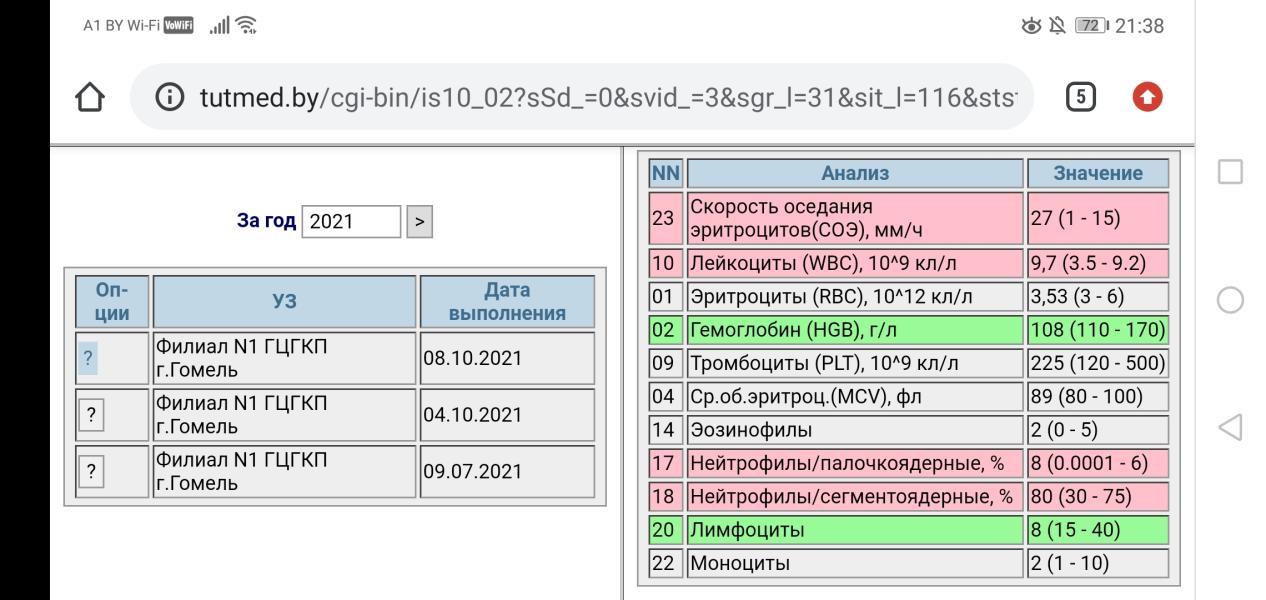Open the tab switcher showing 5 tabs
Screen dimensions: 1266x600
pyautogui.click(x=1082, y=98)
